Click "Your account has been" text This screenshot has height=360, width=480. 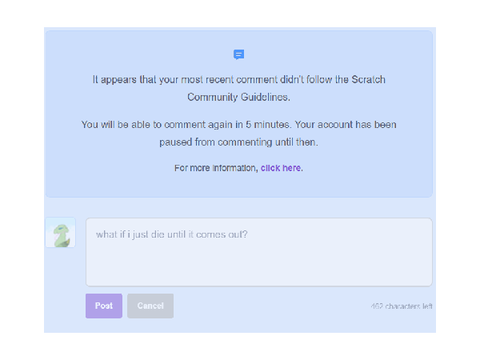(346, 125)
